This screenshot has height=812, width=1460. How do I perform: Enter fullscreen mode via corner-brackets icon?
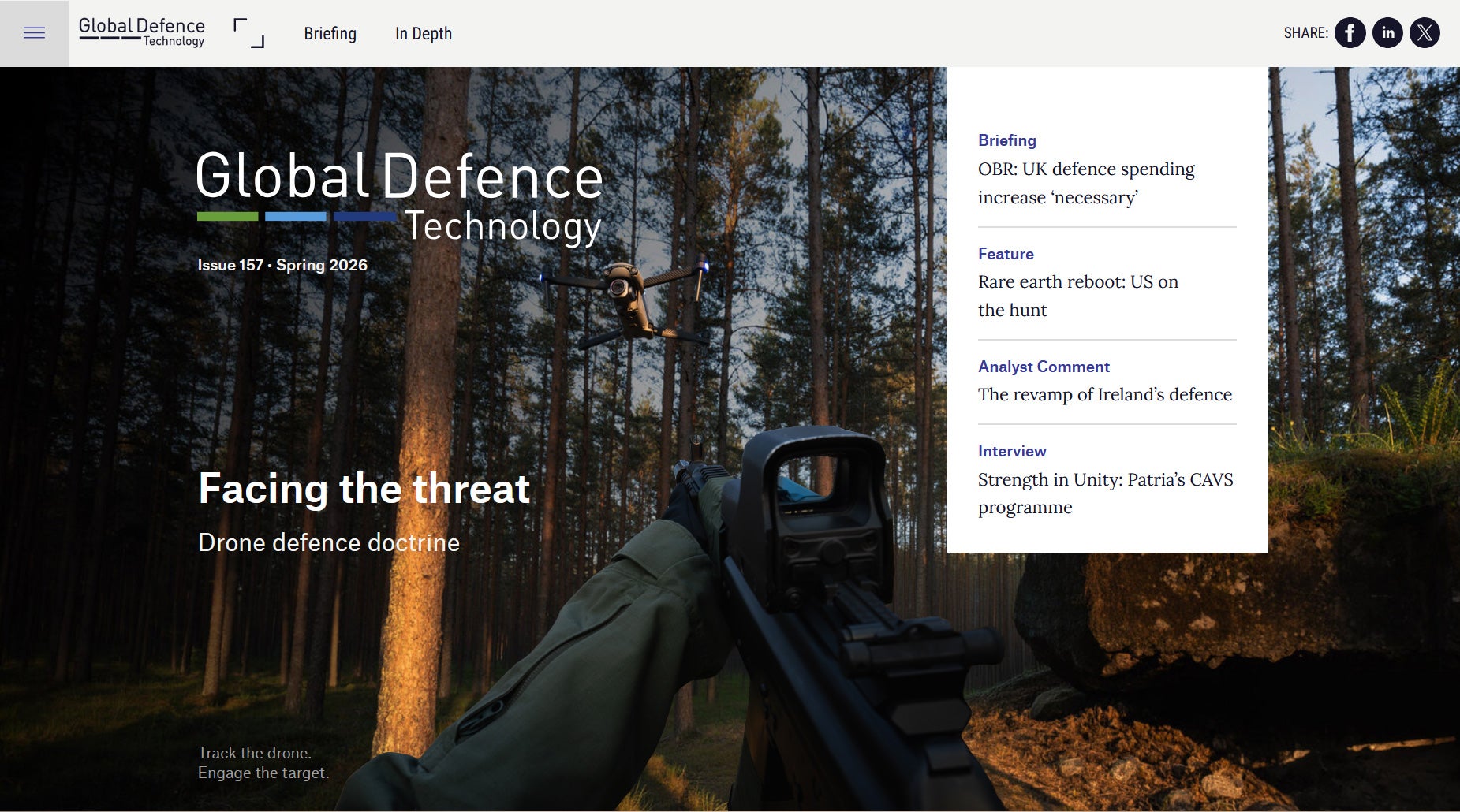(x=246, y=32)
